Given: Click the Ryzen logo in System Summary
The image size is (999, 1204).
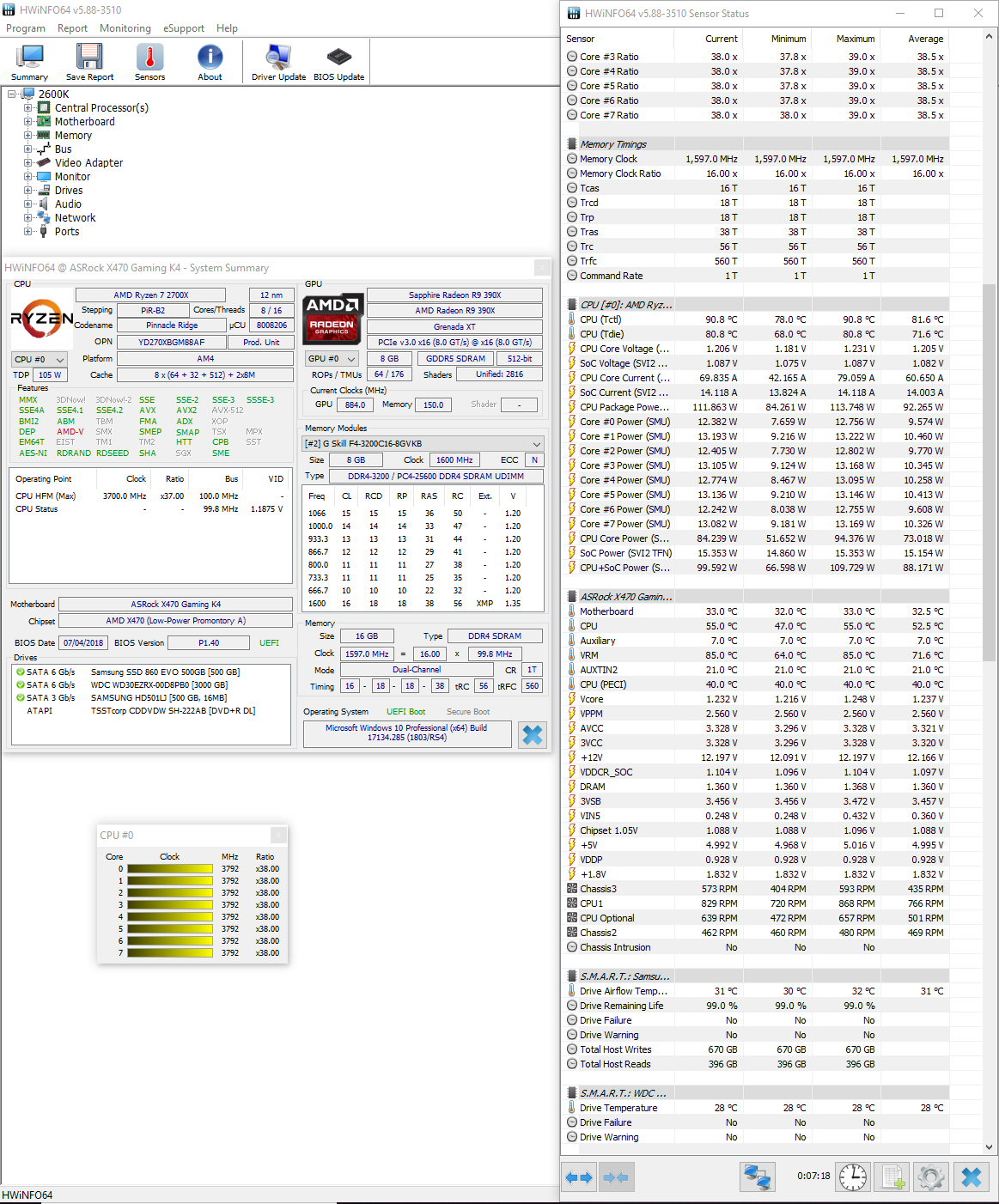Looking at the screenshot, I should pos(41,319).
